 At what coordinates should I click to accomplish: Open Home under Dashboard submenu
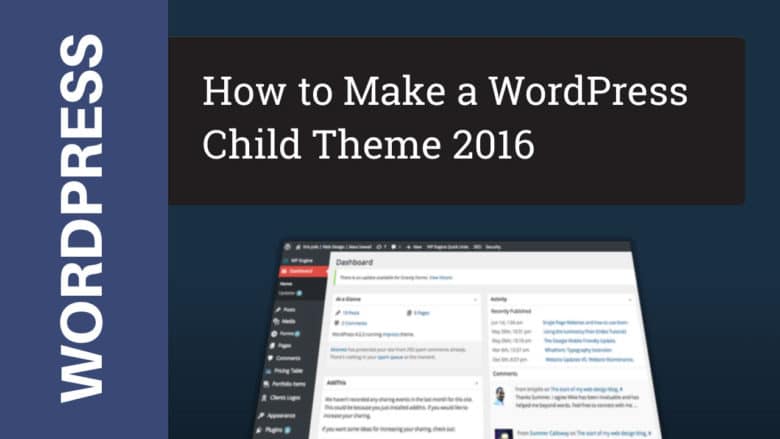pyautogui.click(x=286, y=284)
